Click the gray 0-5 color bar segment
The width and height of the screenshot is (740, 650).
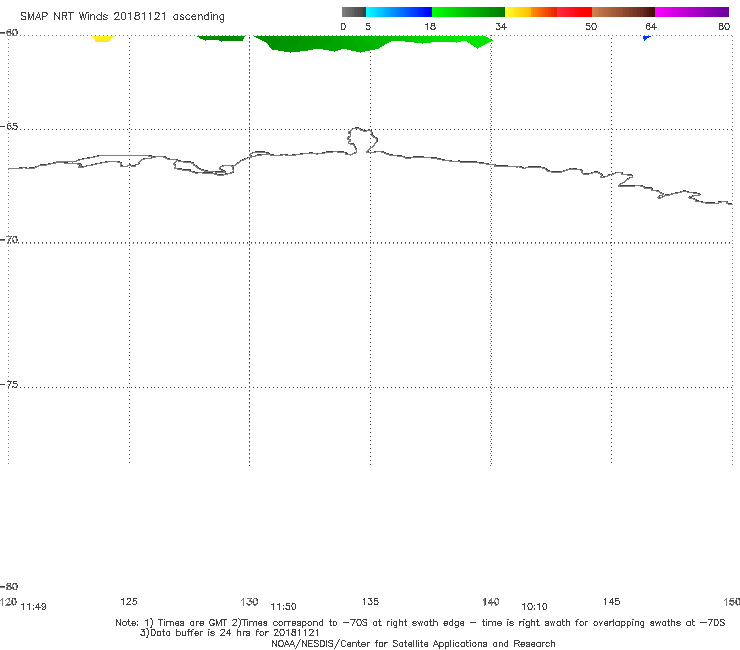(354, 12)
